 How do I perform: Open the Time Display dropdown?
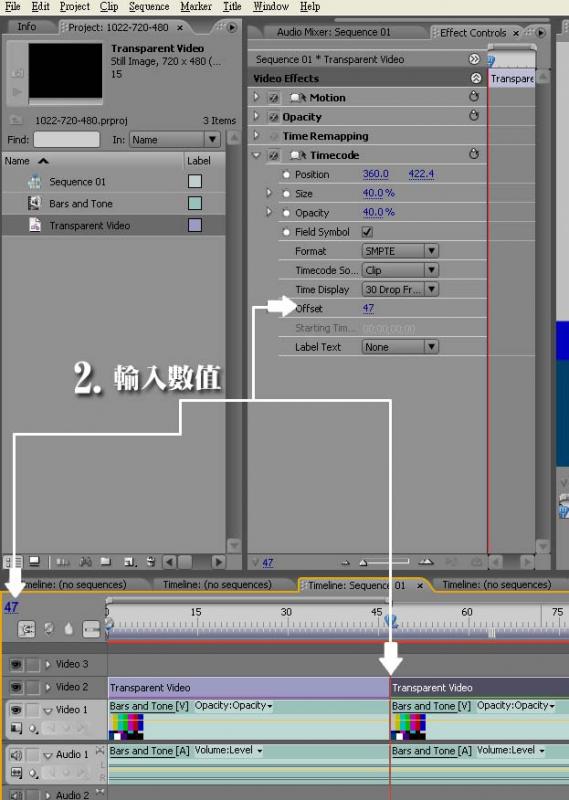[400, 289]
